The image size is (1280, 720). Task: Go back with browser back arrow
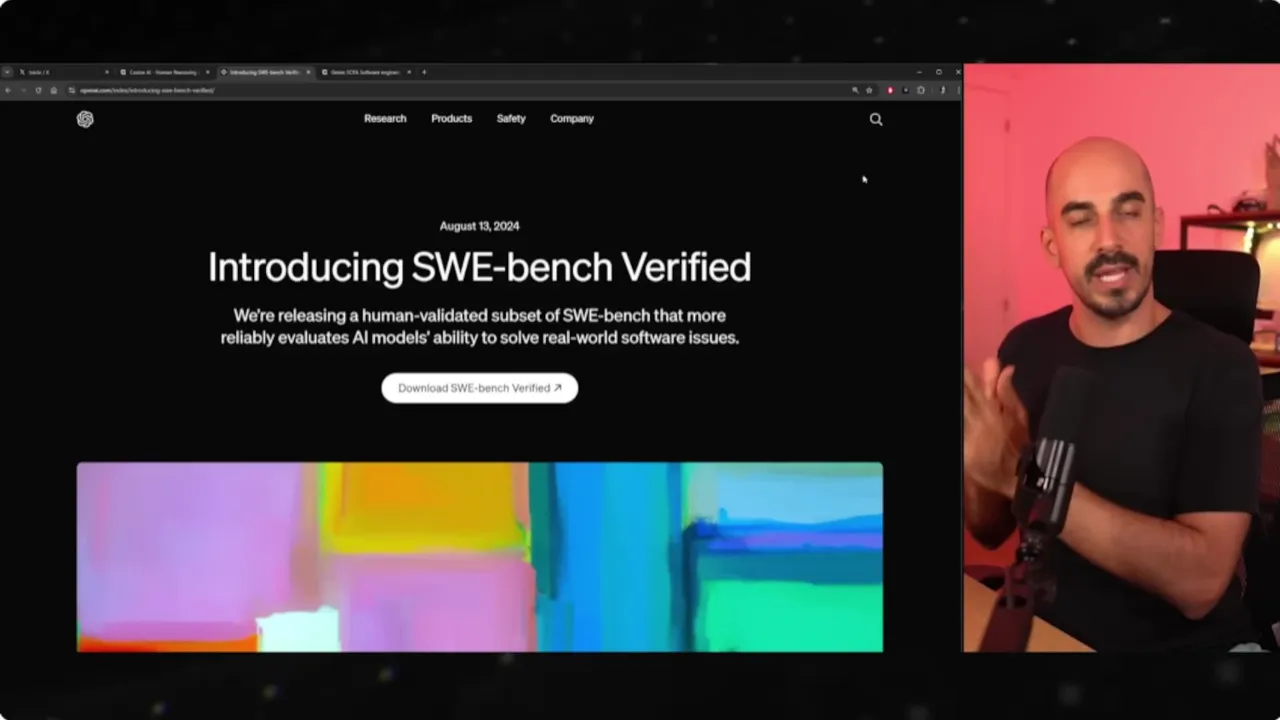click(x=8, y=90)
